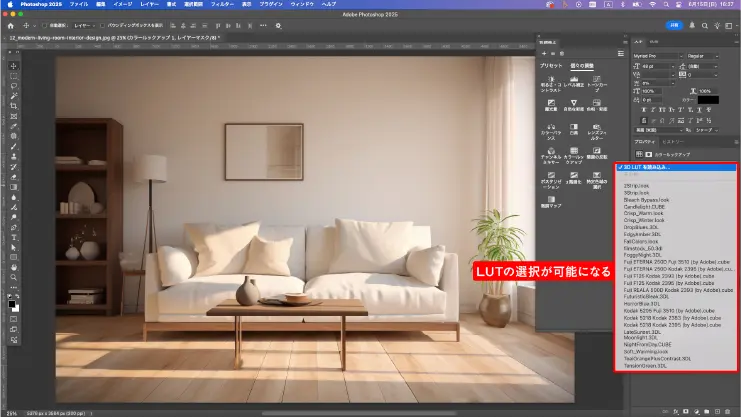Toggle Faux Italic in the Character panel

[x=653, y=110]
